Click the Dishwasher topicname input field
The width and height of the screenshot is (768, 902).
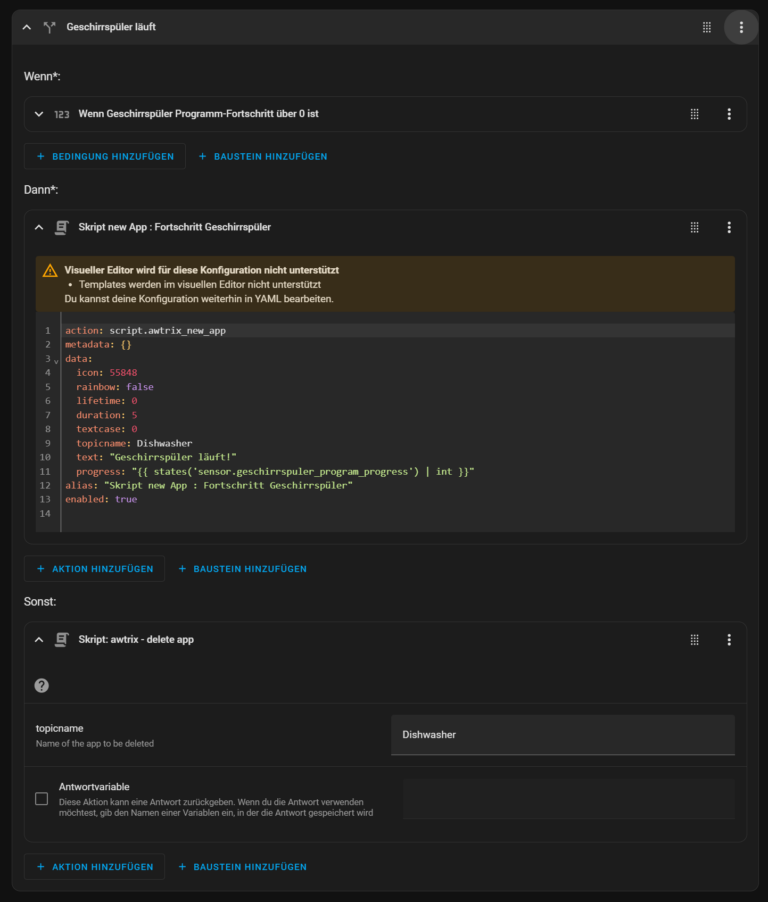click(x=562, y=735)
